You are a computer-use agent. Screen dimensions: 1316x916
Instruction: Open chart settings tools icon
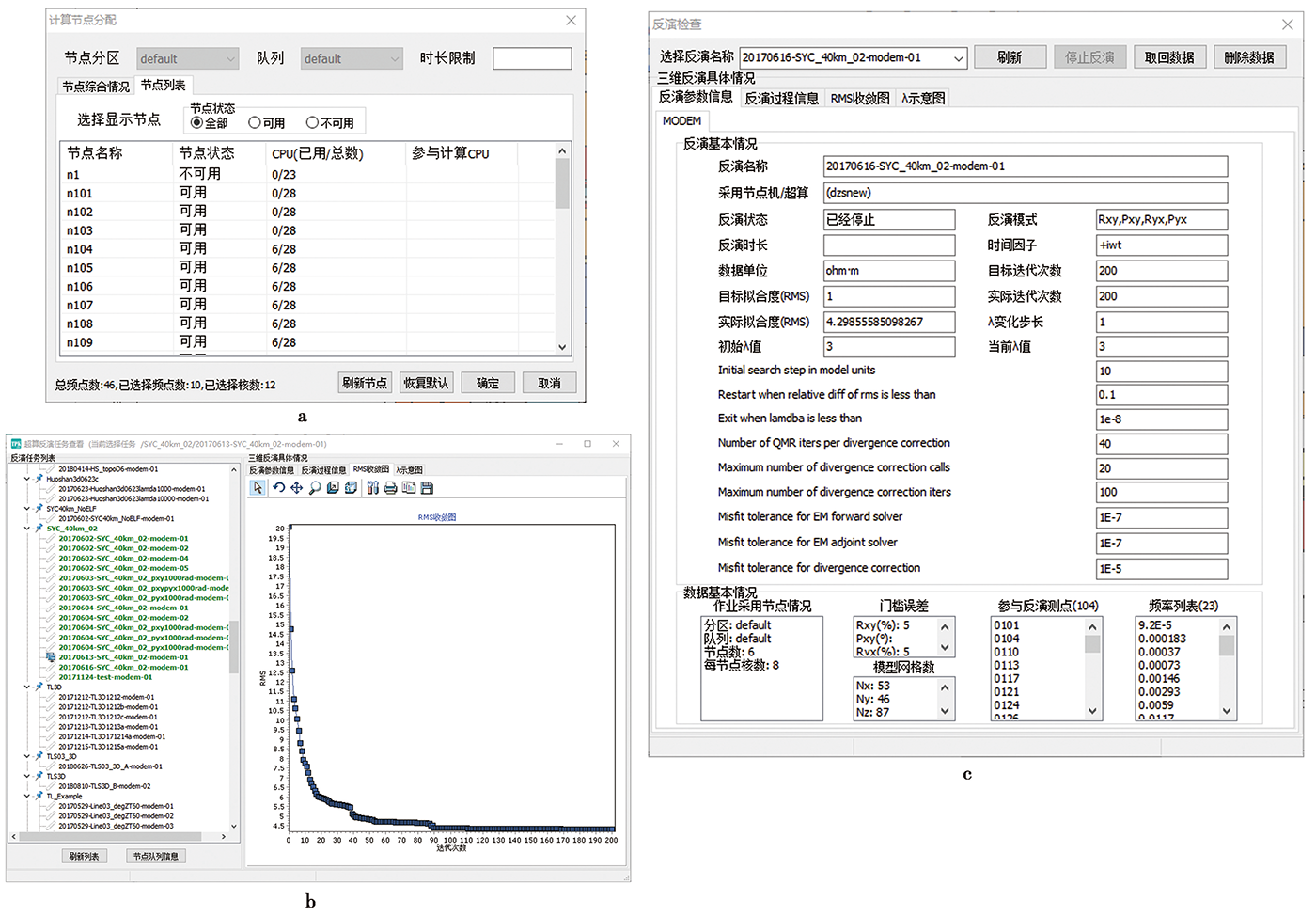(373, 487)
